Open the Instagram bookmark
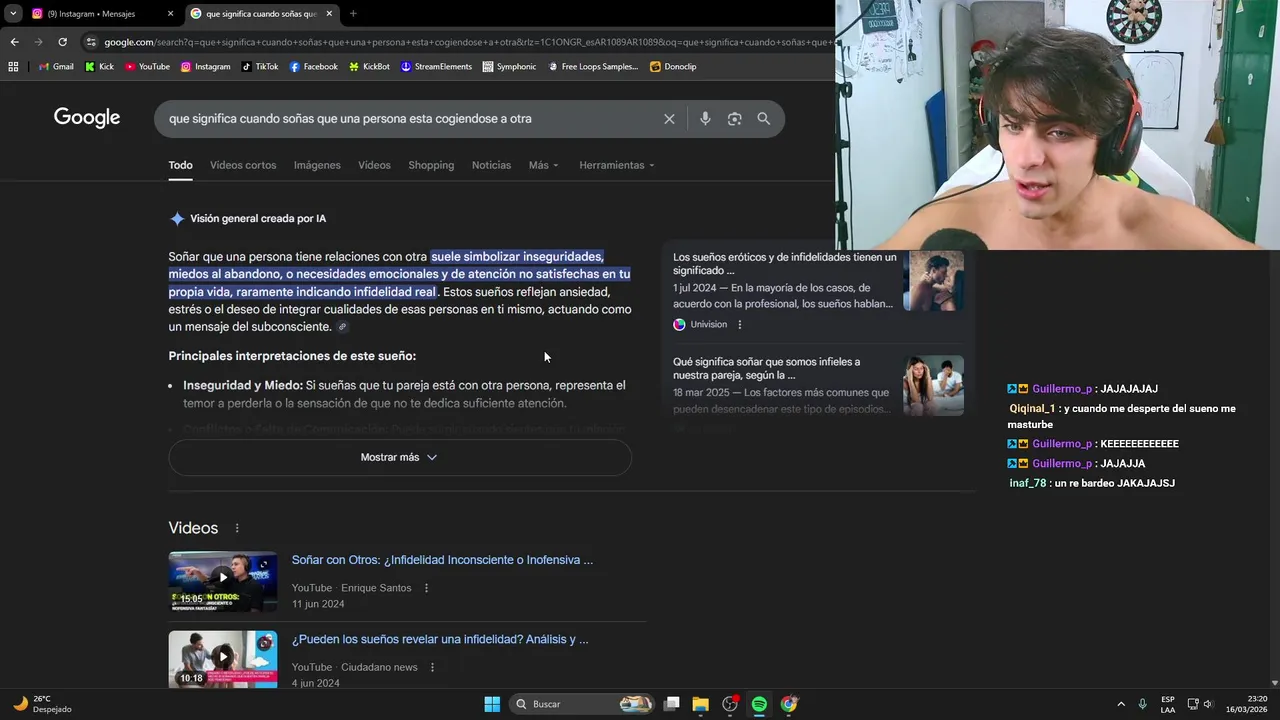The width and height of the screenshot is (1280, 720). [205, 67]
